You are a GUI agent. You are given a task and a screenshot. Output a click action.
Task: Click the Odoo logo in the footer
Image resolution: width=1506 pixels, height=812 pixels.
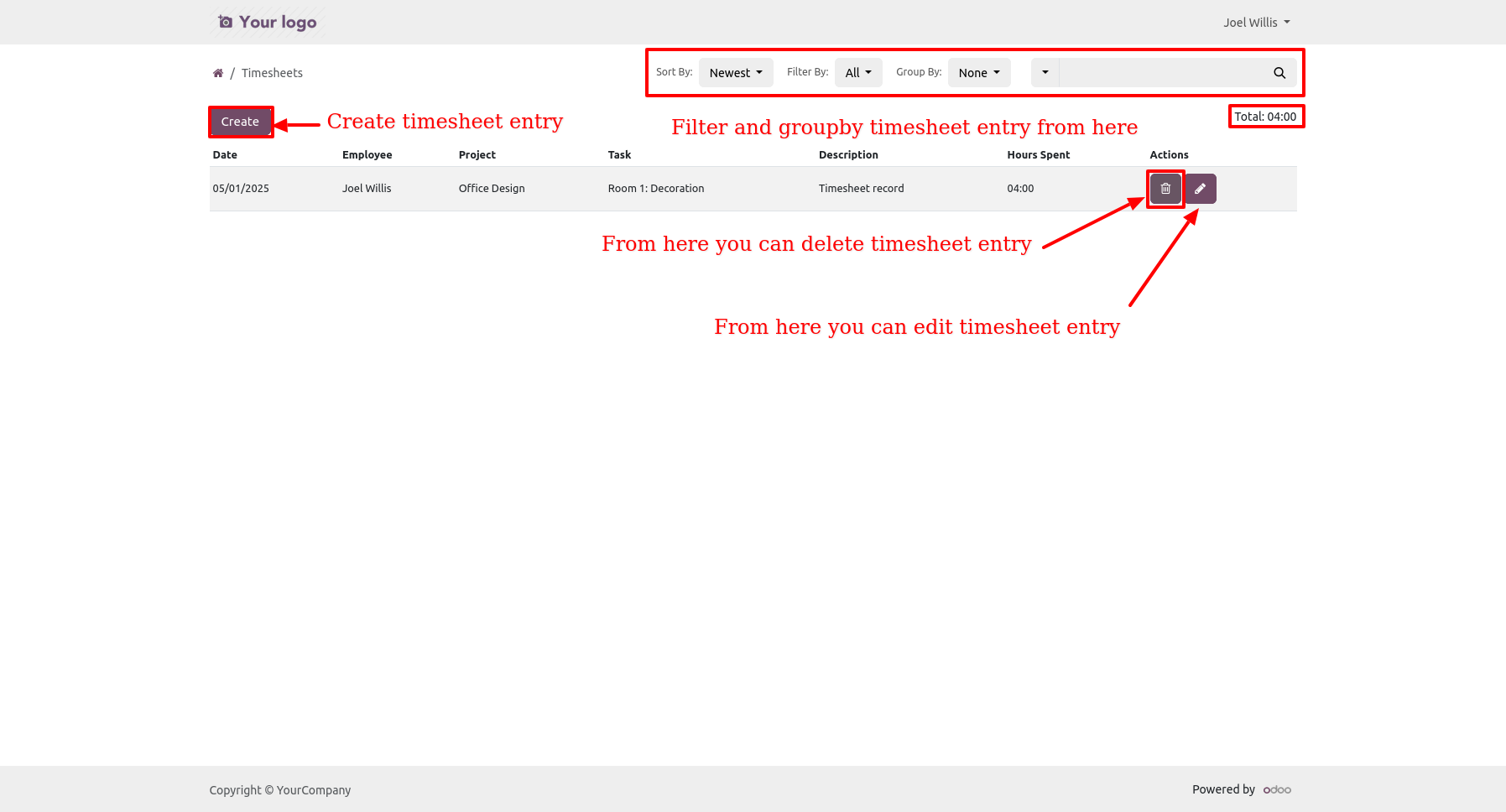pos(1277,789)
